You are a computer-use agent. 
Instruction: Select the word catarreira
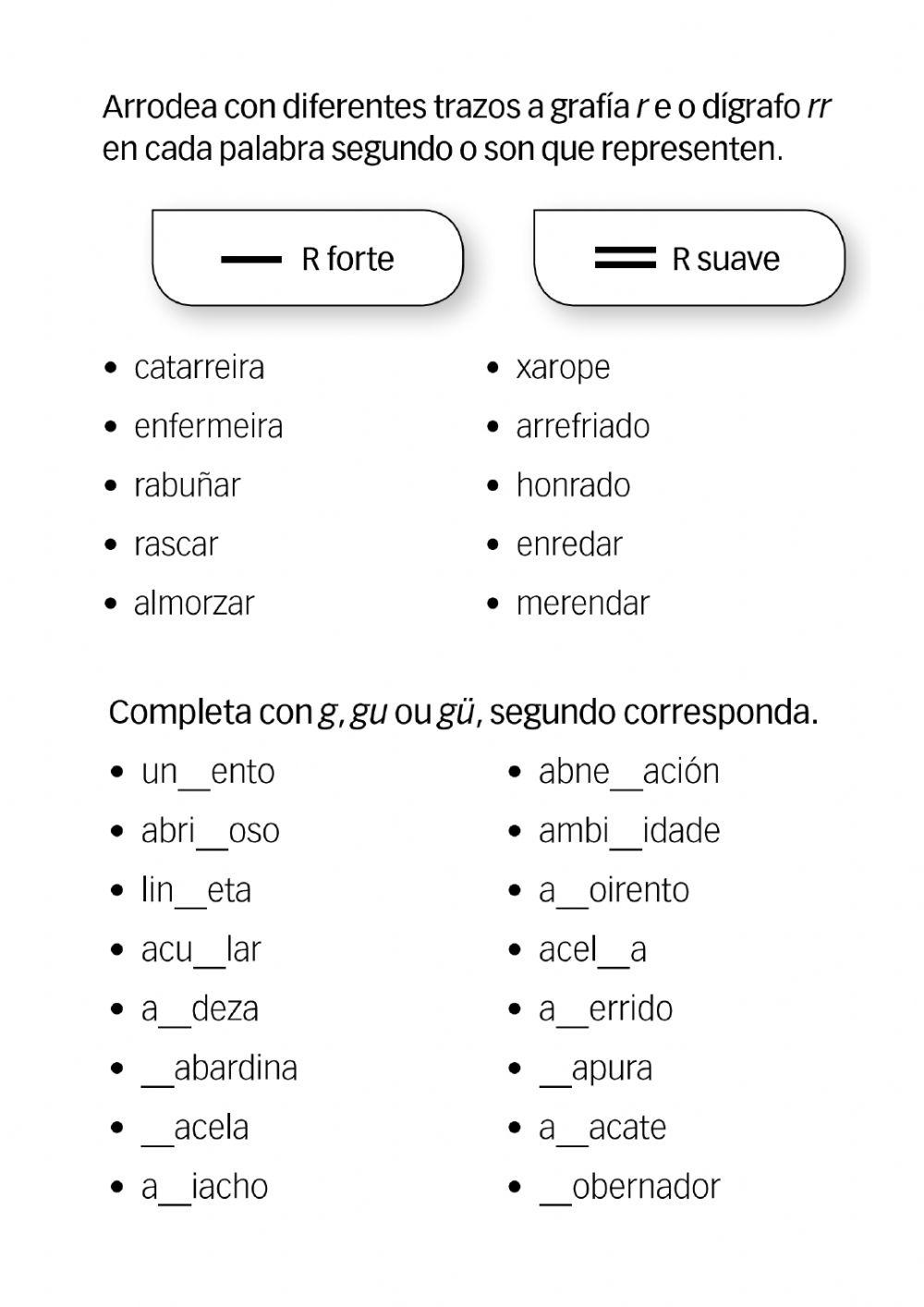pyautogui.click(x=199, y=367)
